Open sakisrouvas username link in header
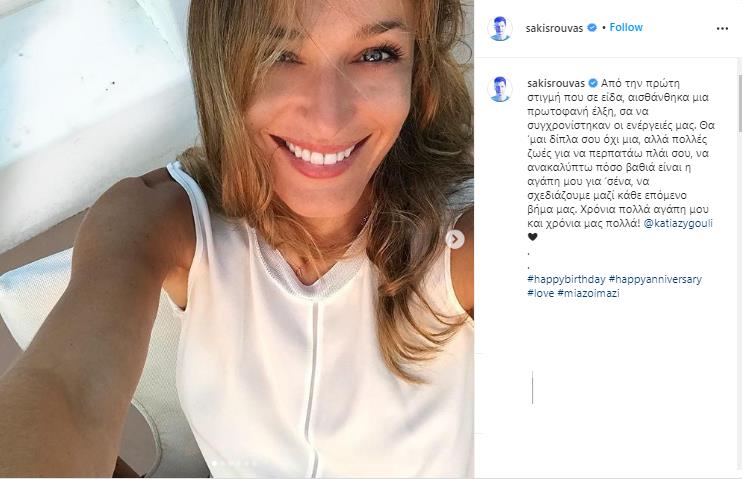The image size is (742, 479). tap(554, 28)
